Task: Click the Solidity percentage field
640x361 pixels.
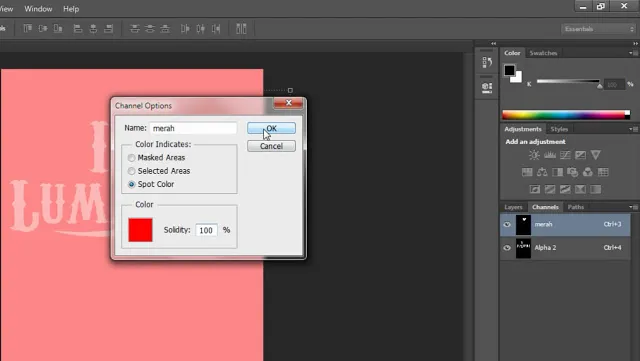Action: [x=206, y=230]
